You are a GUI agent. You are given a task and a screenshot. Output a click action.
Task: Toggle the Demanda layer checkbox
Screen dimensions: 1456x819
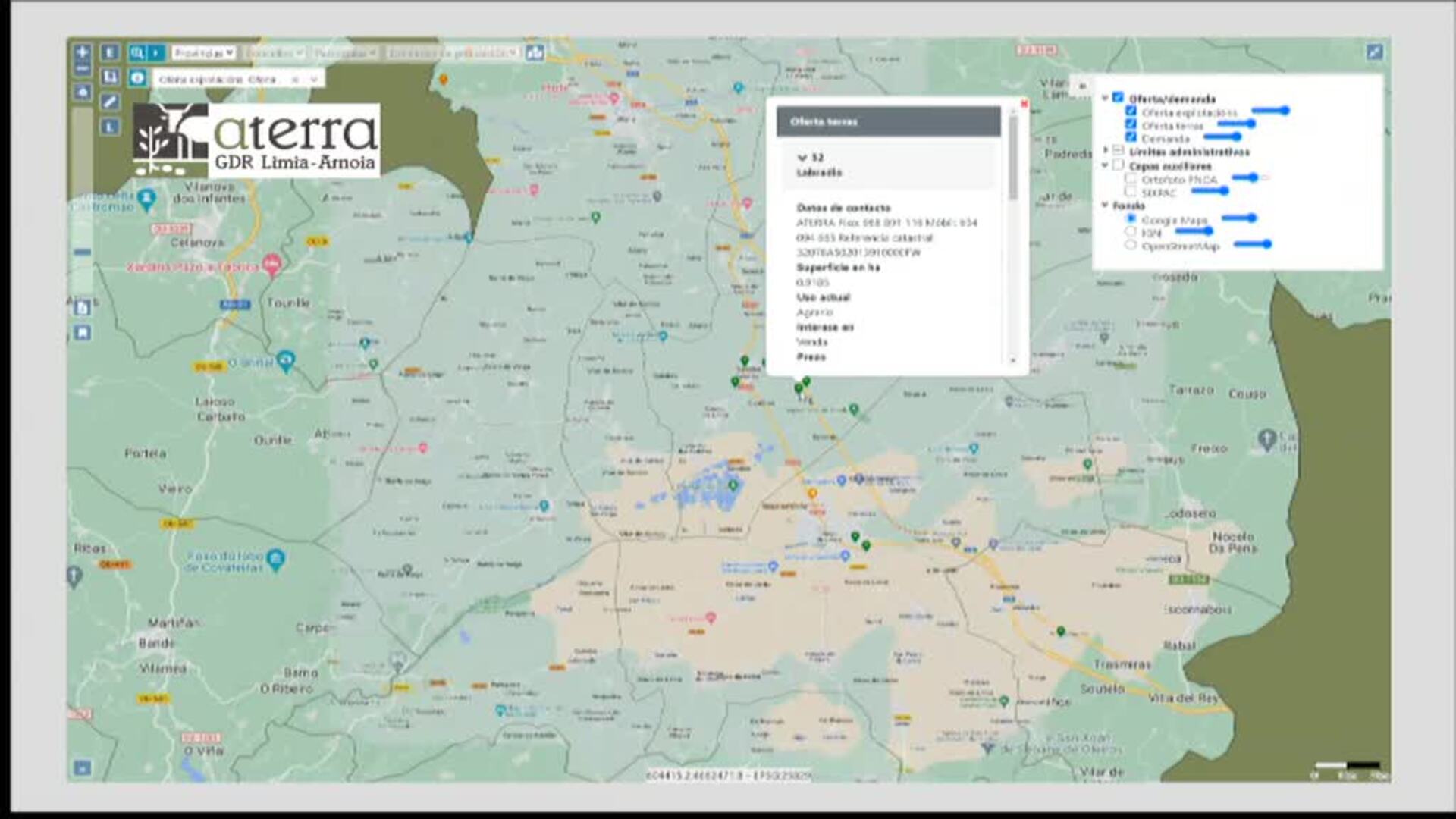tap(1131, 138)
